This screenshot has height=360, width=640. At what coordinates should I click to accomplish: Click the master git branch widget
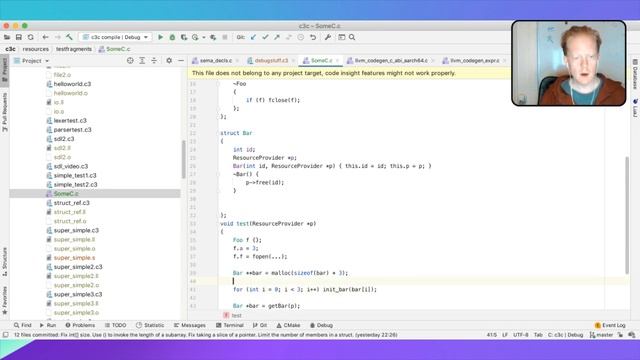[601, 335]
